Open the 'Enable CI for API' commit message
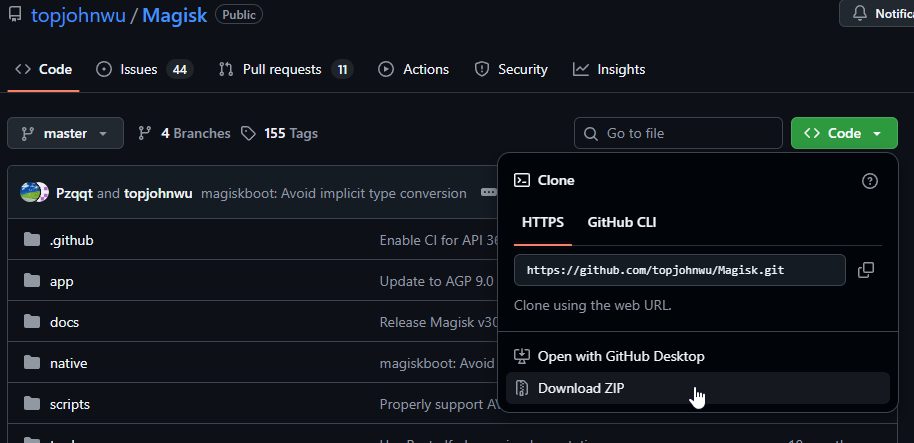 coord(438,240)
